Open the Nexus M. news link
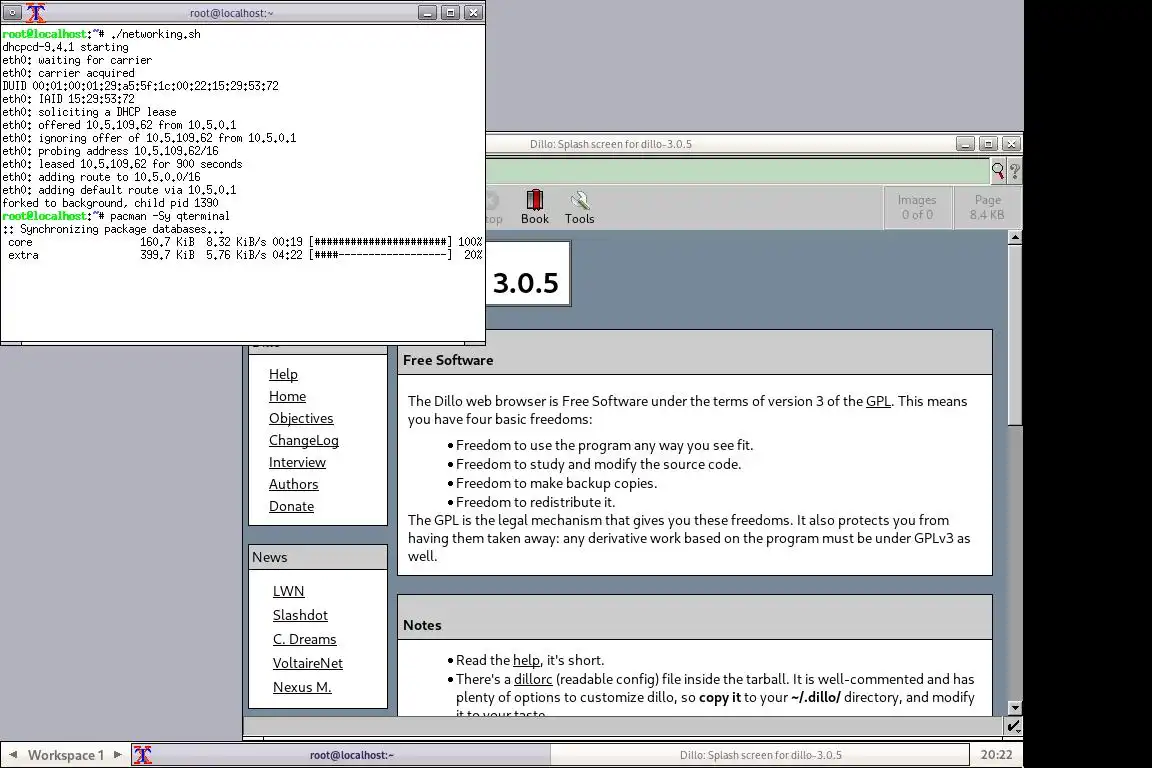The height and width of the screenshot is (768, 1152). pos(302,687)
